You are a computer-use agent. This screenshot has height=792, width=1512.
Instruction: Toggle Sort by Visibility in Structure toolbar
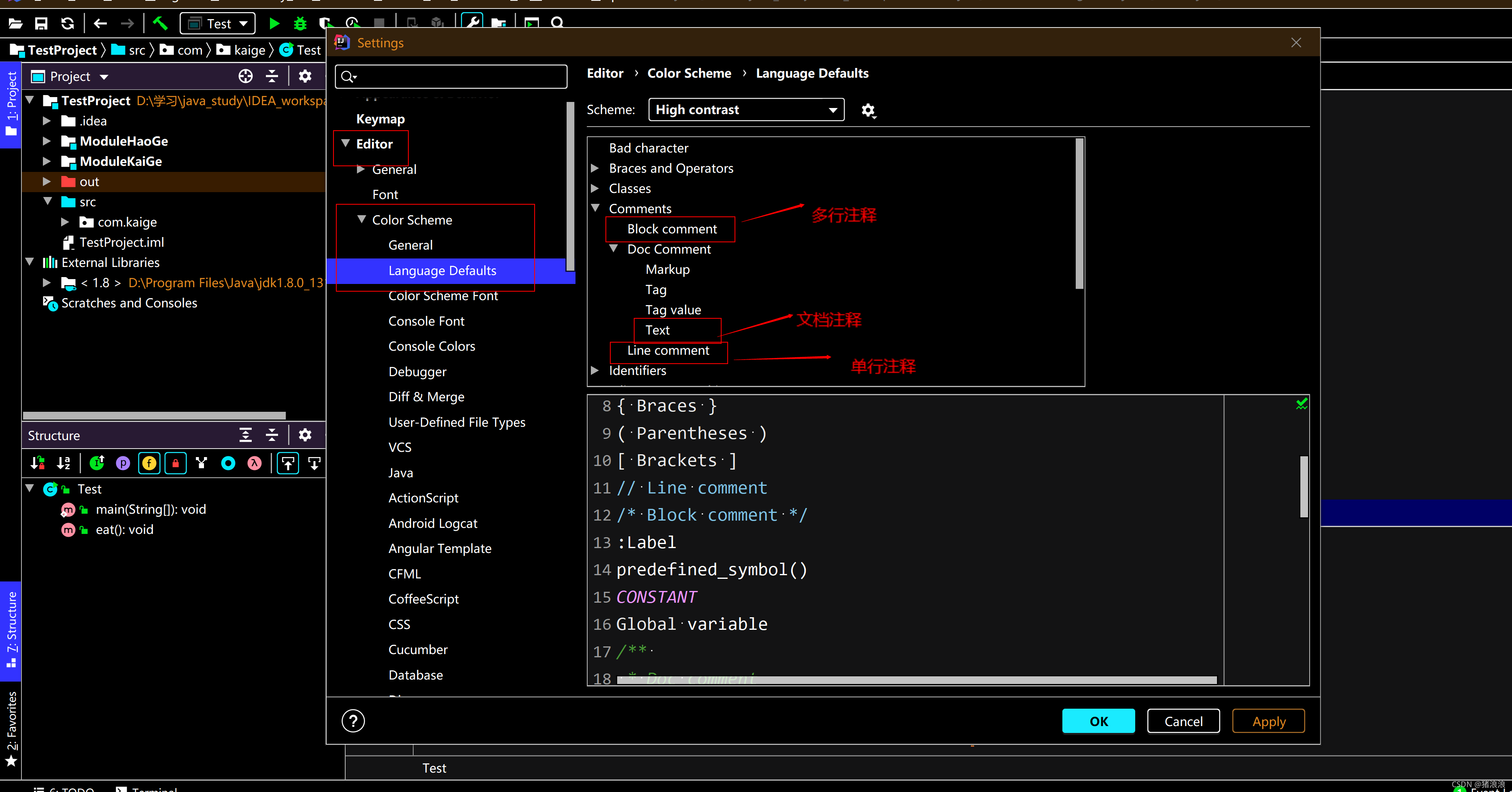pyautogui.click(x=38, y=463)
